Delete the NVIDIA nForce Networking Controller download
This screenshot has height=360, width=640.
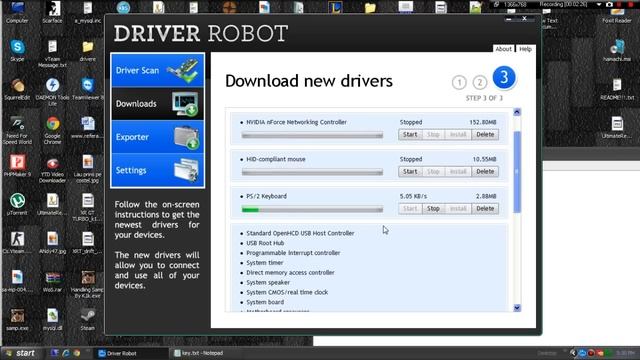[x=485, y=134]
